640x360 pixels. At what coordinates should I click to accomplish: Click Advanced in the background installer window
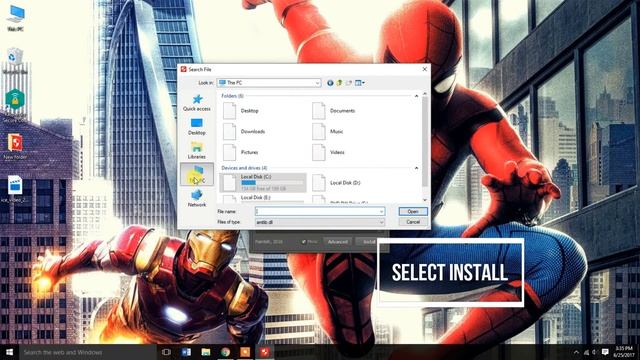338,242
